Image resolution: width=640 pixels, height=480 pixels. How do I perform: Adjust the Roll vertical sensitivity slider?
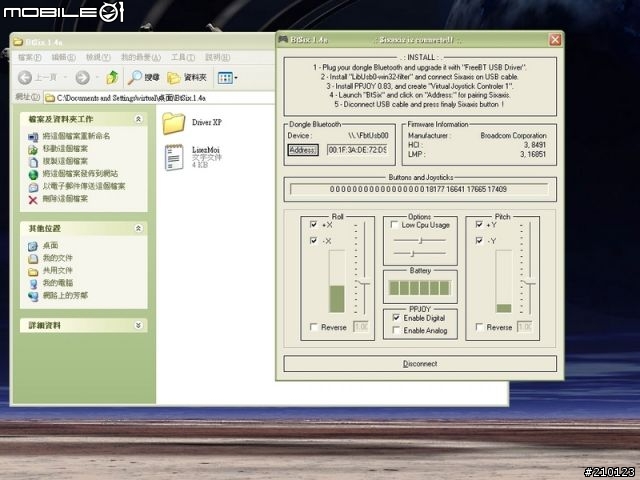pos(362,282)
